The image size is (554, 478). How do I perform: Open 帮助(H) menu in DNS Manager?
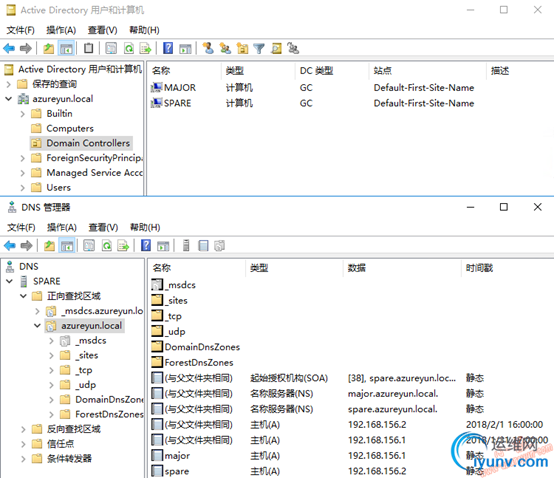point(145,228)
